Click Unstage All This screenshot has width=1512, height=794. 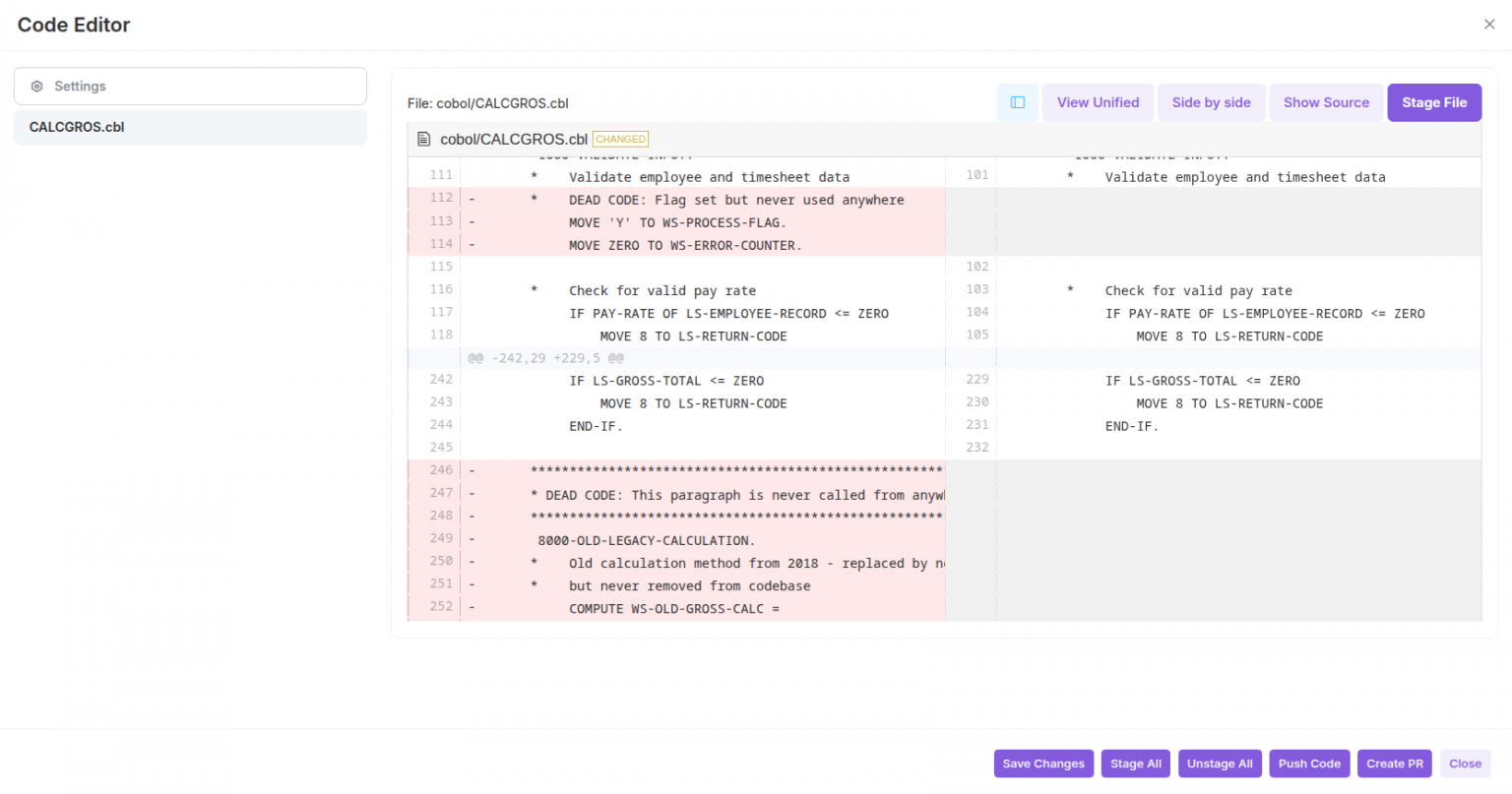pos(1220,763)
